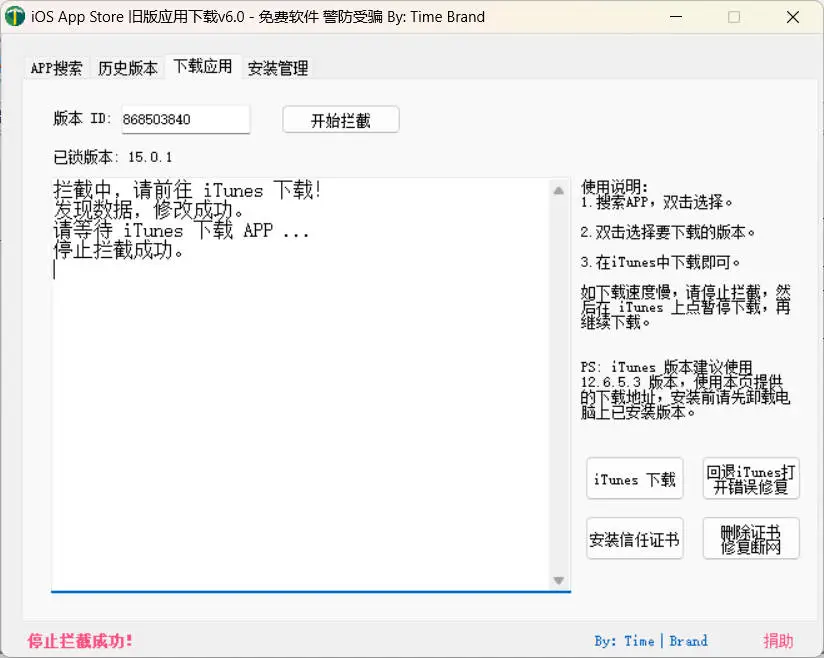Screen dimensions: 824x658
Task: Open the 回退iTunes打开错误修复 tool
Action: tap(751, 479)
